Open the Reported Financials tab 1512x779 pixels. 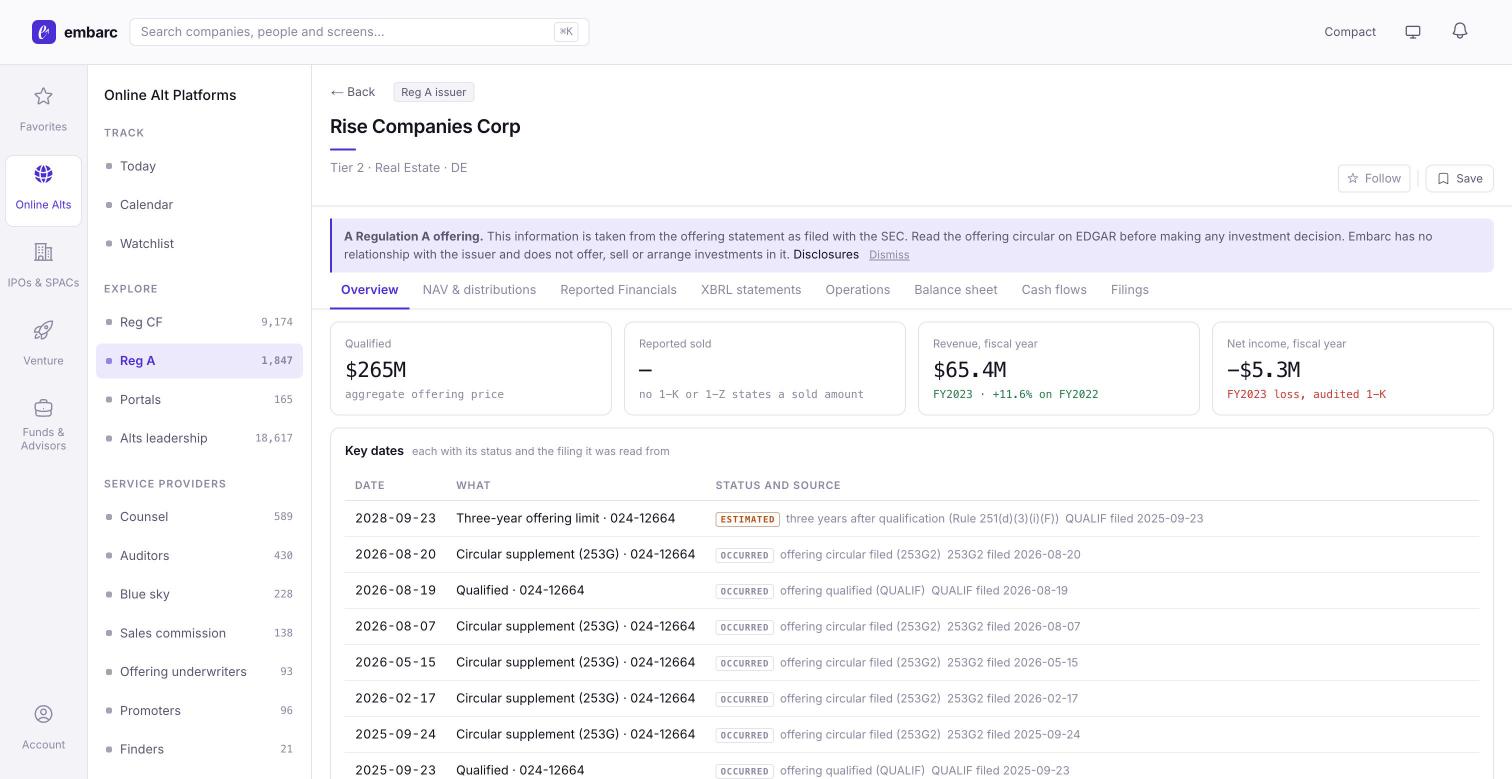618,290
